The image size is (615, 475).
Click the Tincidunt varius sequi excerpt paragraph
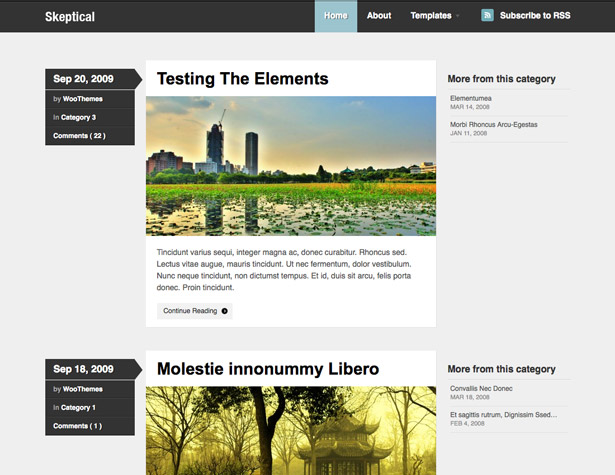coord(284,270)
